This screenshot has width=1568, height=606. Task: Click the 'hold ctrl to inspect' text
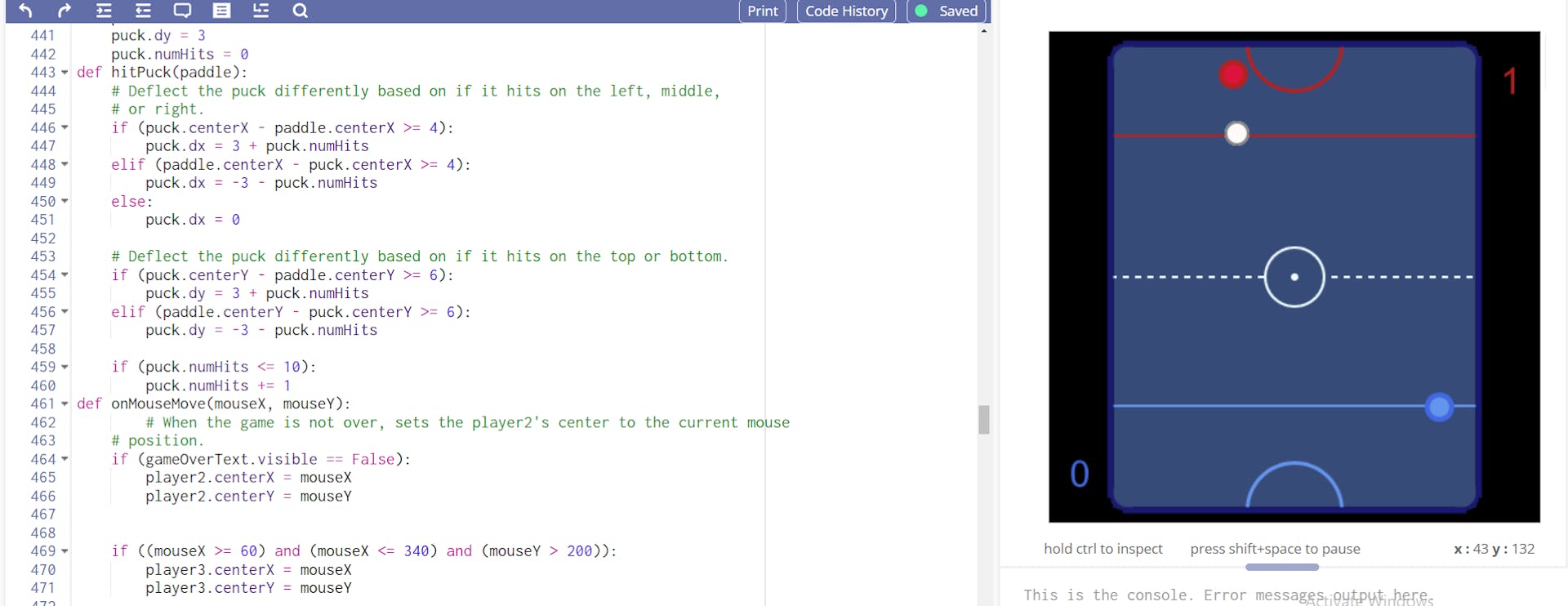1102,549
